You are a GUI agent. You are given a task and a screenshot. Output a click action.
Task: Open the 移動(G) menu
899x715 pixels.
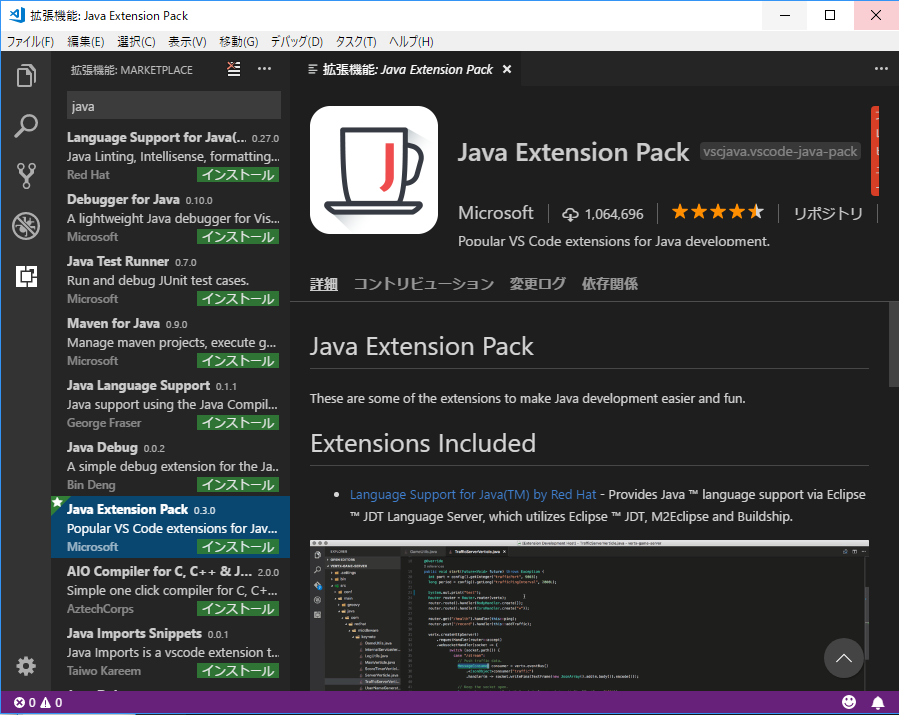click(239, 41)
